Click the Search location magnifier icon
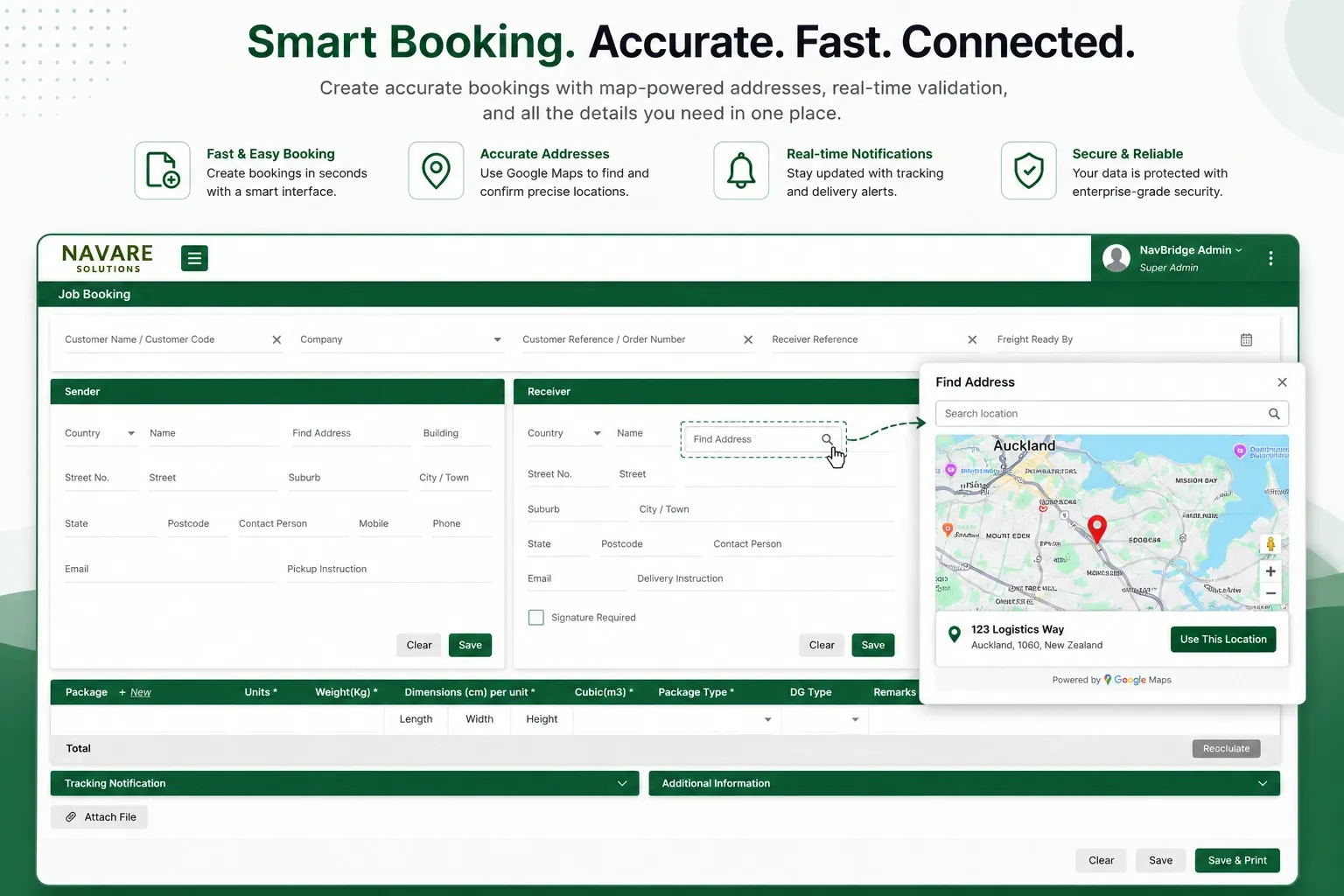Image resolution: width=1344 pixels, height=896 pixels. (x=1274, y=414)
